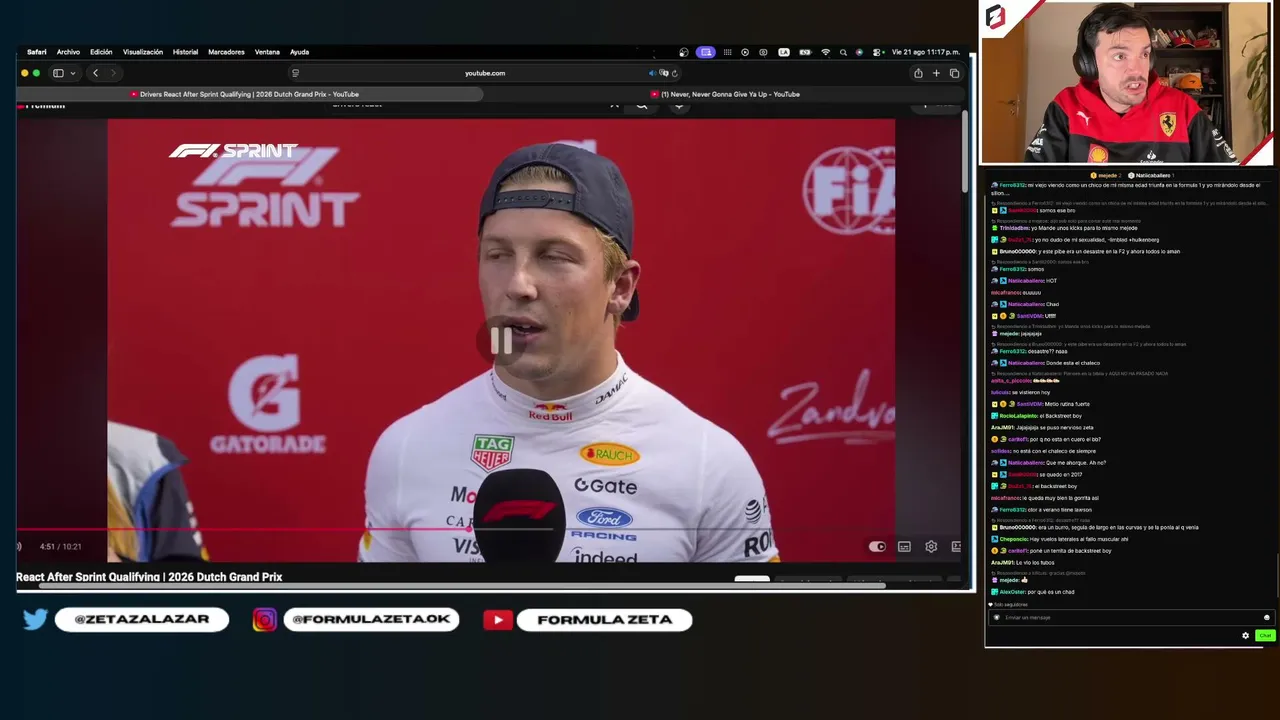Click the green Chat send button

pos(1265,636)
